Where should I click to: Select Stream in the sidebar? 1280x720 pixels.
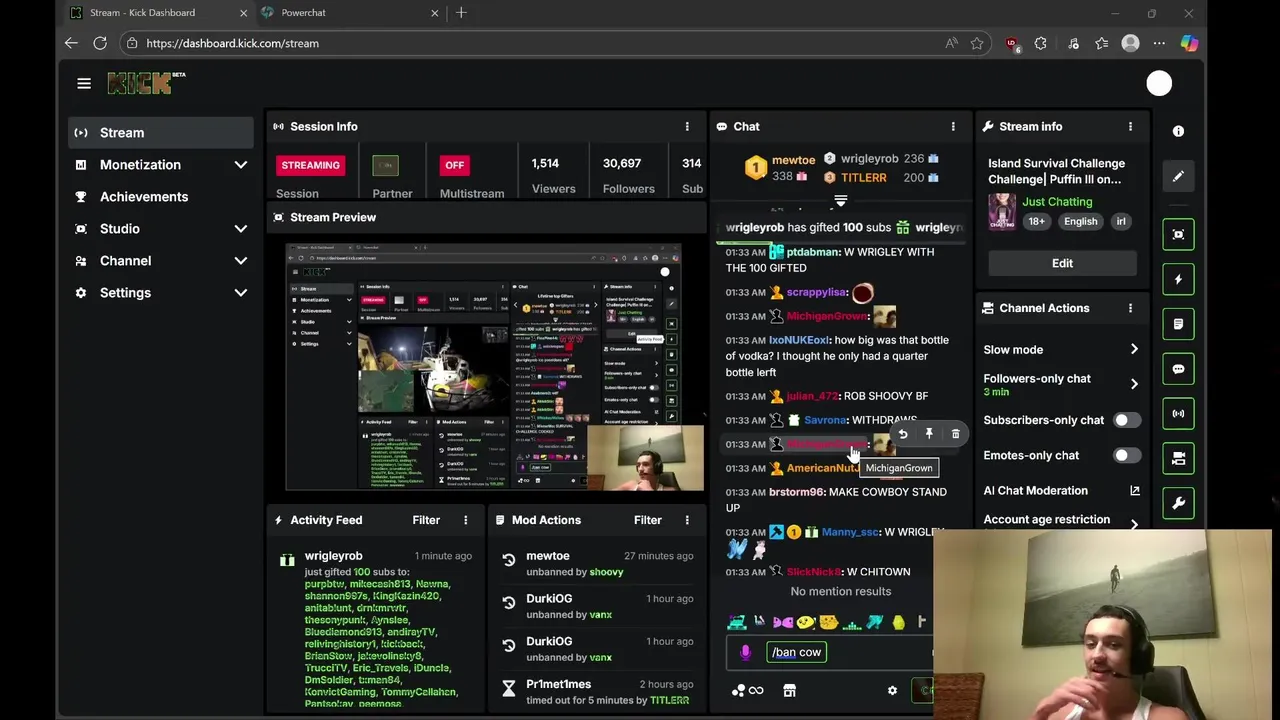pyautogui.click(x=161, y=133)
